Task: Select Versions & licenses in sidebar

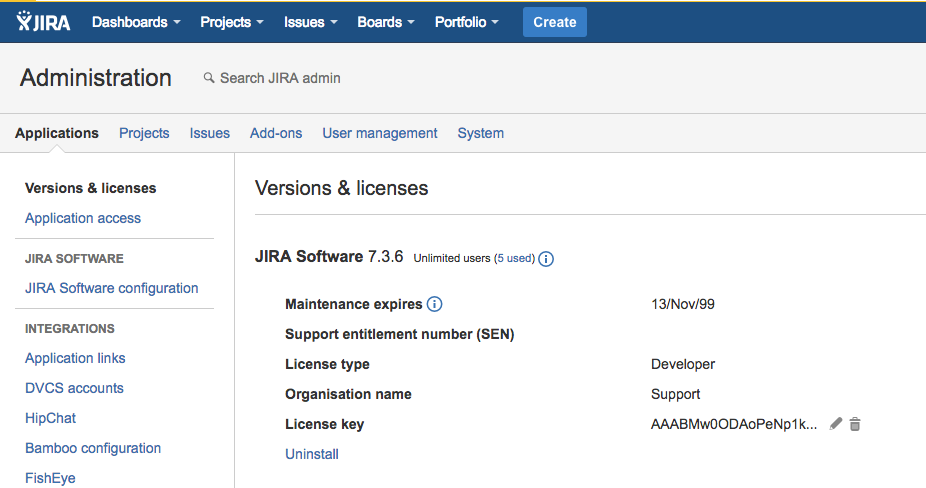Action: pos(90,188)
